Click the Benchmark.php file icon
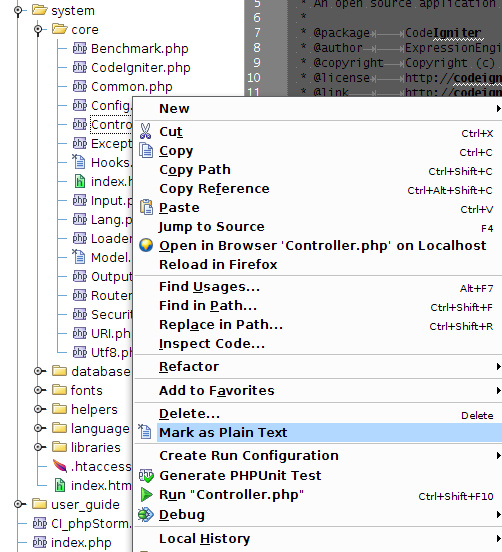 click(80, 48)
